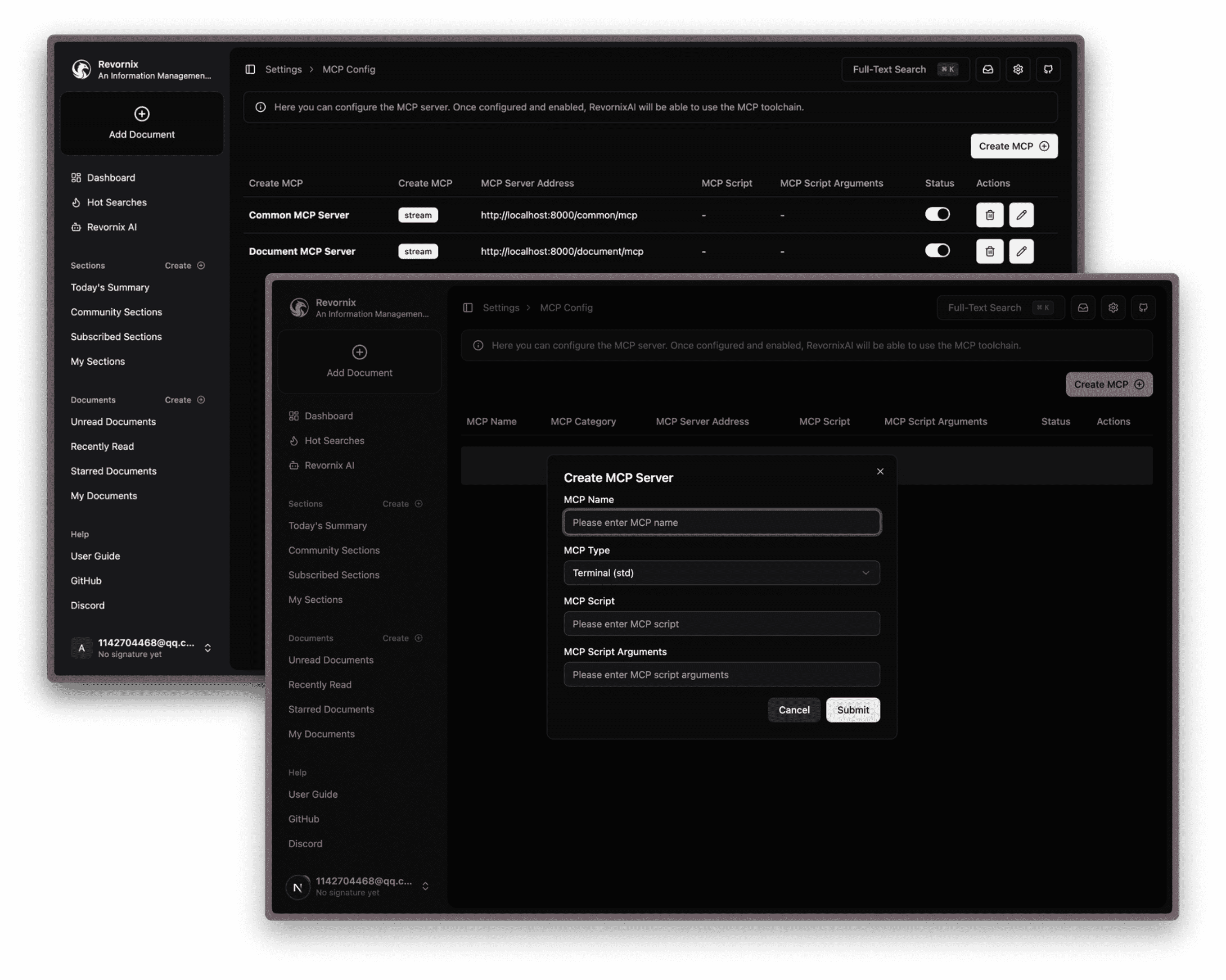
Task: Toggle the Document MCP Server status switch
Action: [x=937, y=251]
